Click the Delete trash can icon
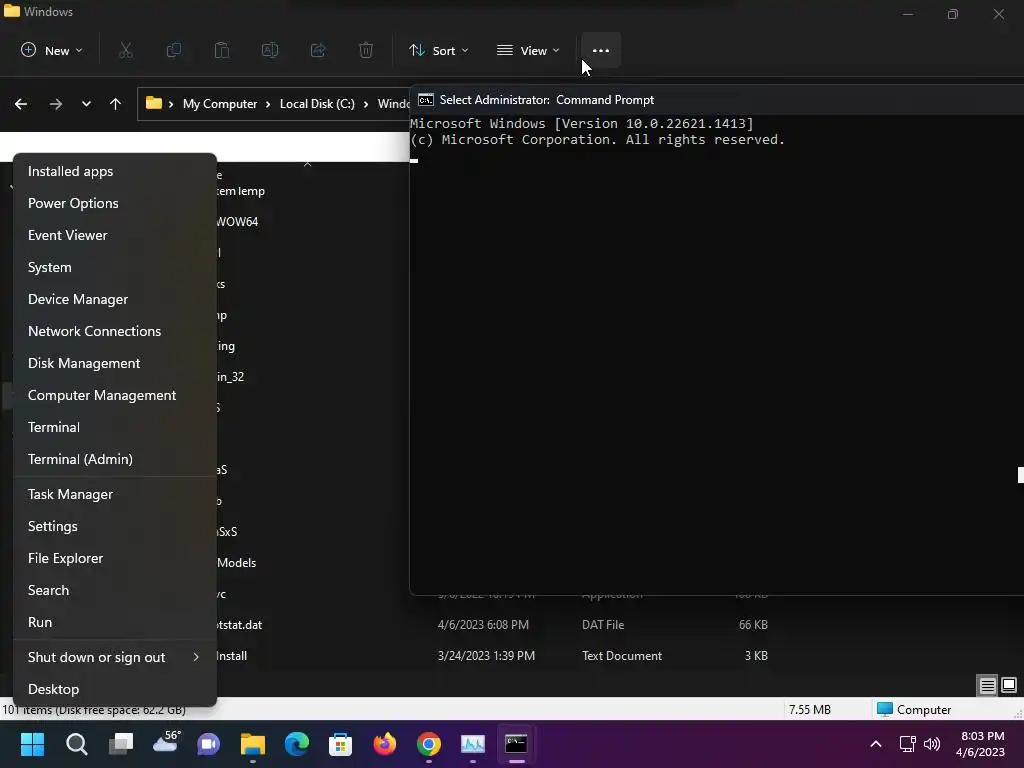The height and width of the screenshot is (768, 1024). coord(366,50)
